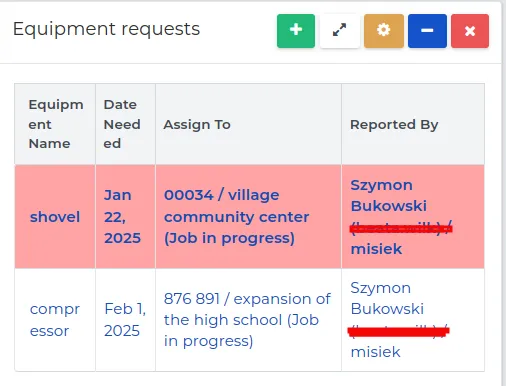Image resolution: width=506 pixels, height=386 pixels.
Task: Open 00034 village community center job
Action: [237, 217]
